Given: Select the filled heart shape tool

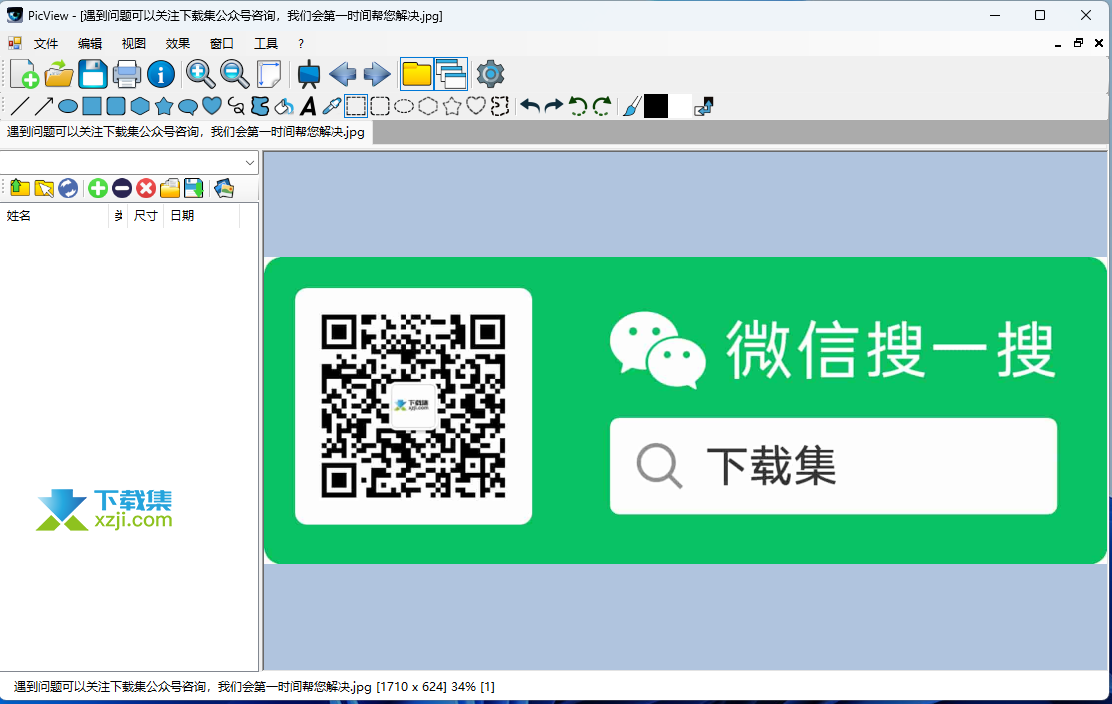Looking at the screenshot, I should pyautogui.click(x=212, y=106).
